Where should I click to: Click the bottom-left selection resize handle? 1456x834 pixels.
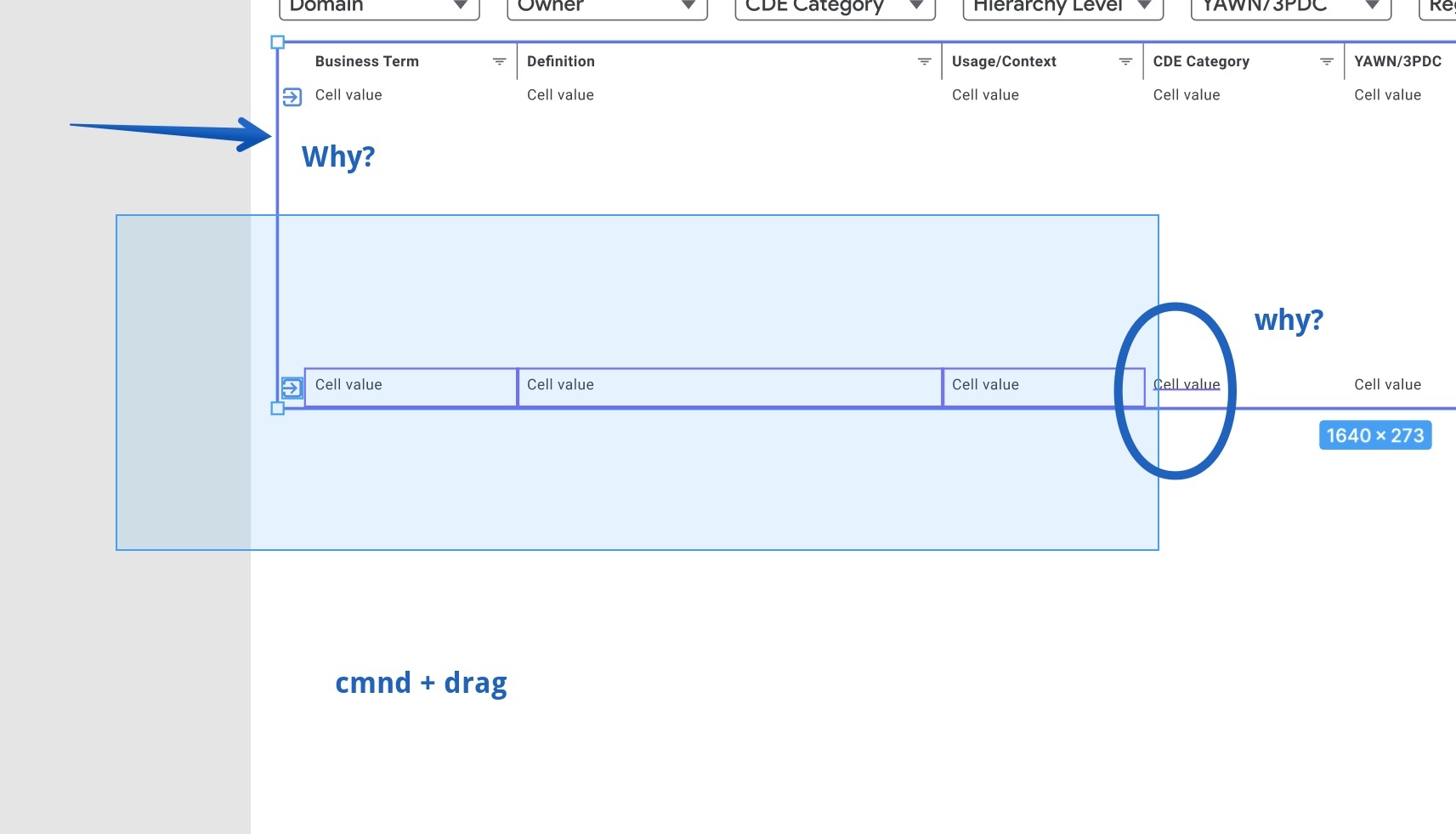point(277,408)
